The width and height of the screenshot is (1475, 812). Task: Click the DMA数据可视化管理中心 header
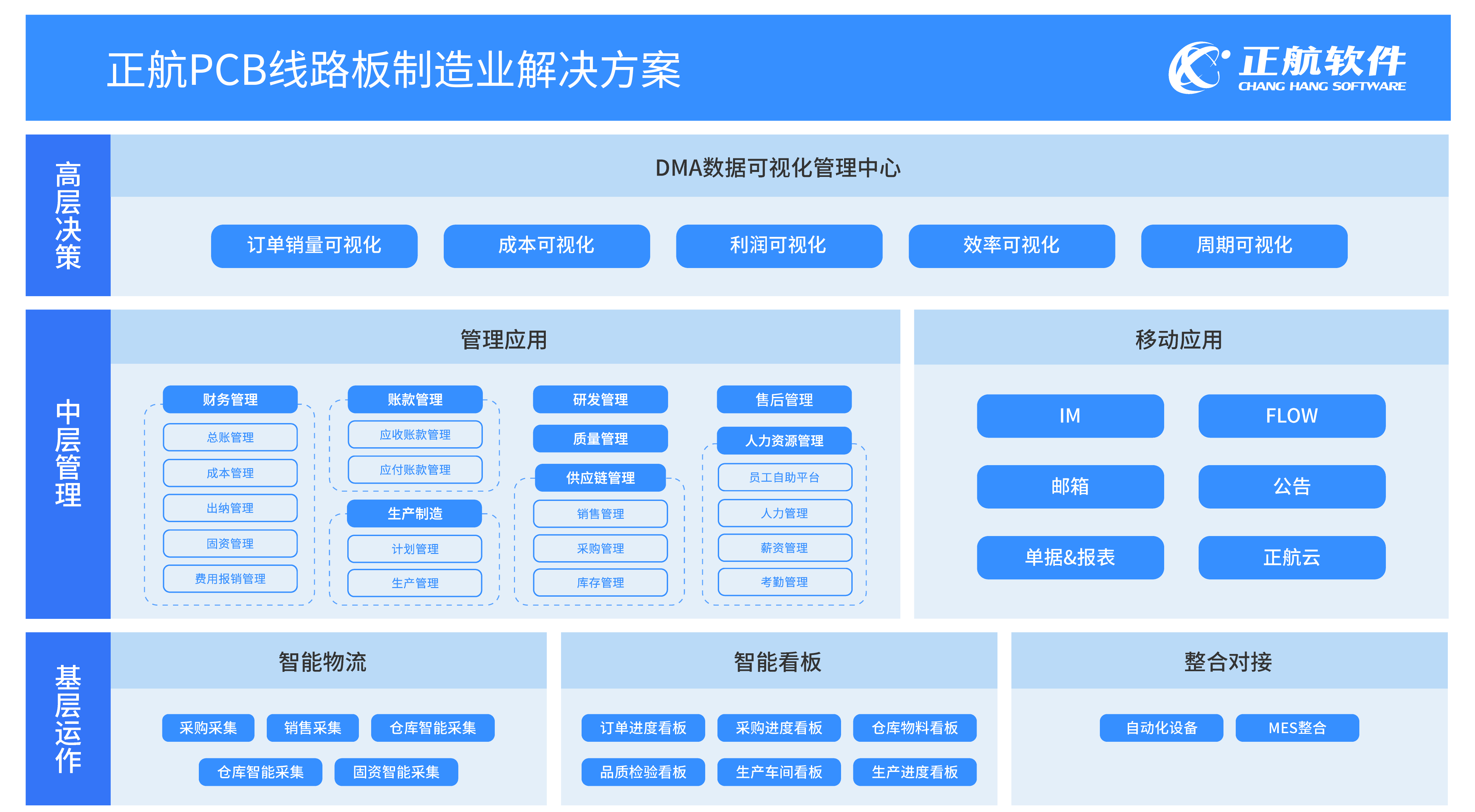778,168
